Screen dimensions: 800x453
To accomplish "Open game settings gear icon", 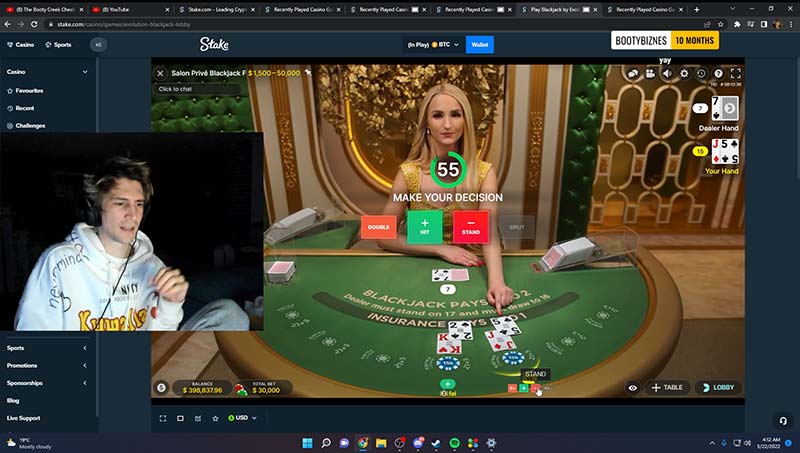I will [x=684, y=73].
